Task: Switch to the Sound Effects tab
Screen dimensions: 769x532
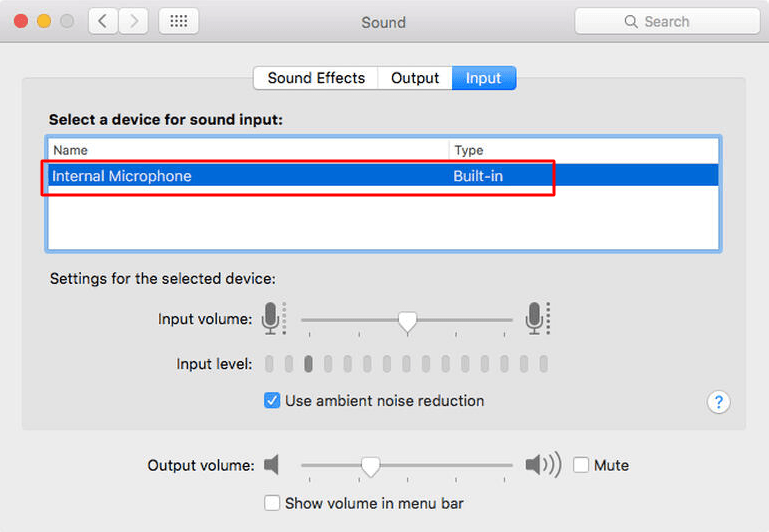Action: [316, 78]
